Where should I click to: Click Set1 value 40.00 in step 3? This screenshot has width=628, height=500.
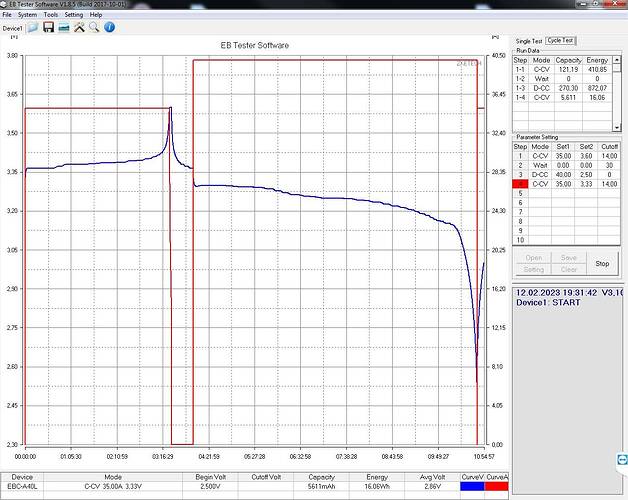click(x=563, y=175)
